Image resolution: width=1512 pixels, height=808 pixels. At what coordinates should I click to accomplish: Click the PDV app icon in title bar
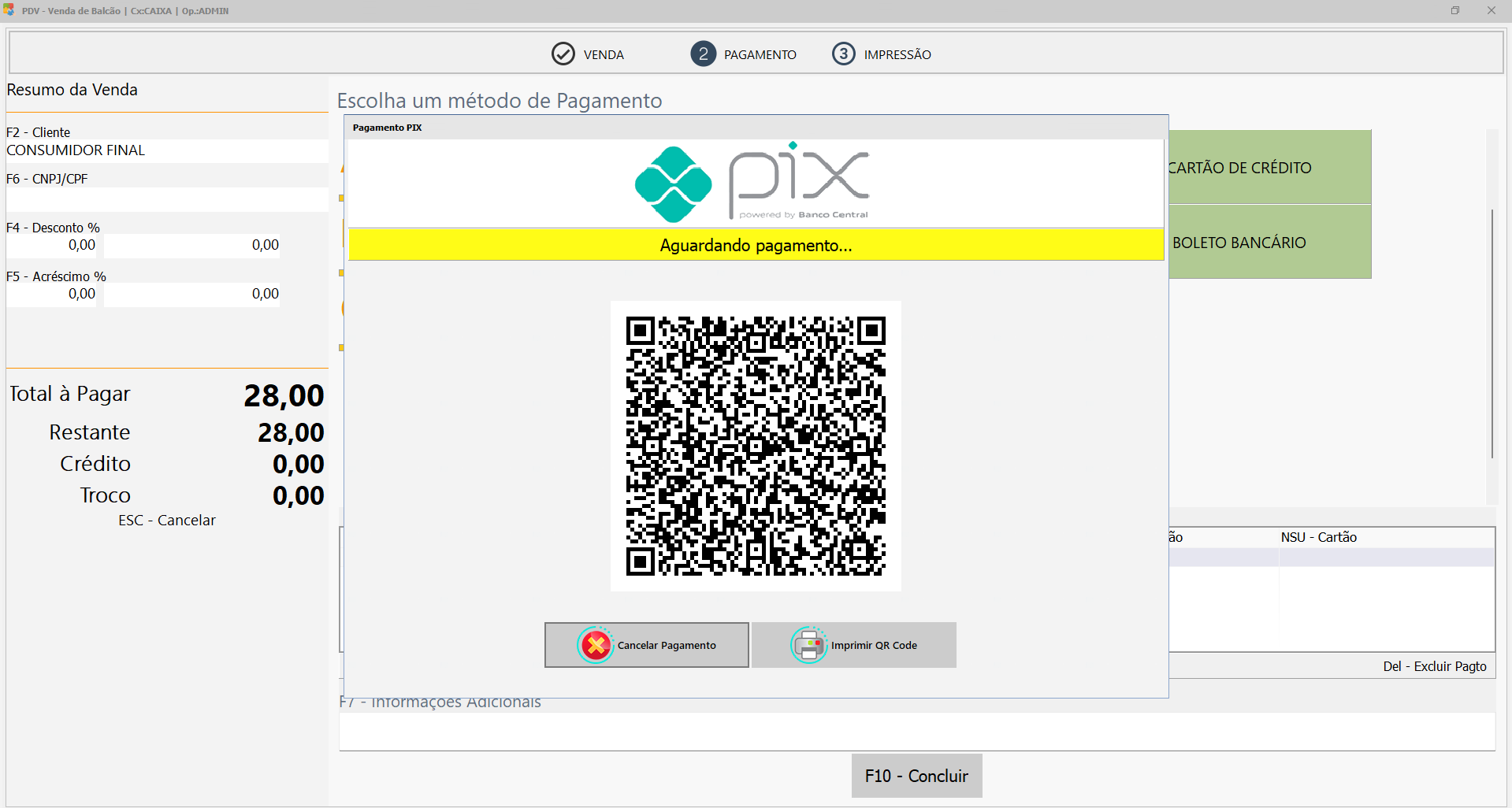click(9, 10)
